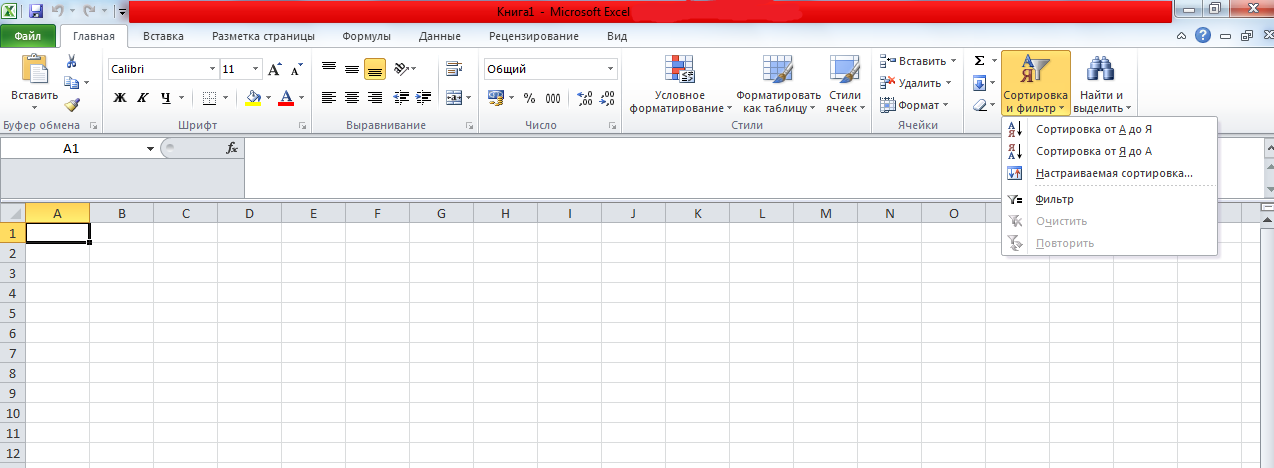This screenshot has height=468, width=1274.
Task: Switch to Данные tab
Action: [440, 36]
